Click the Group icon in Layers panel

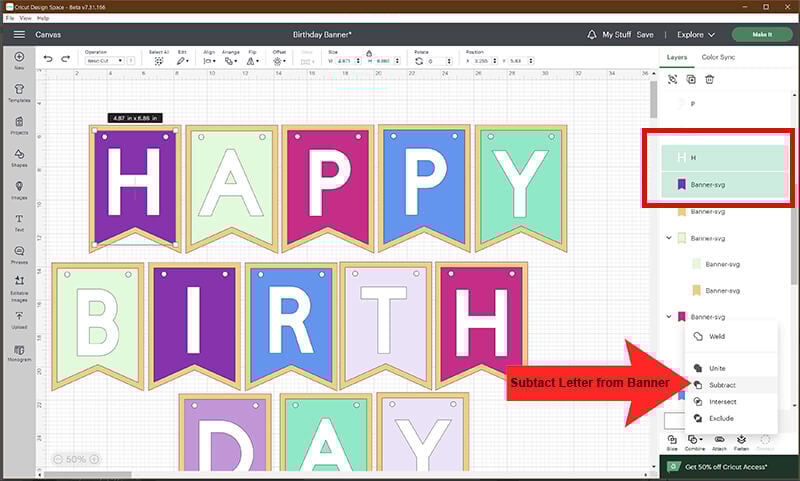[672, 79]
